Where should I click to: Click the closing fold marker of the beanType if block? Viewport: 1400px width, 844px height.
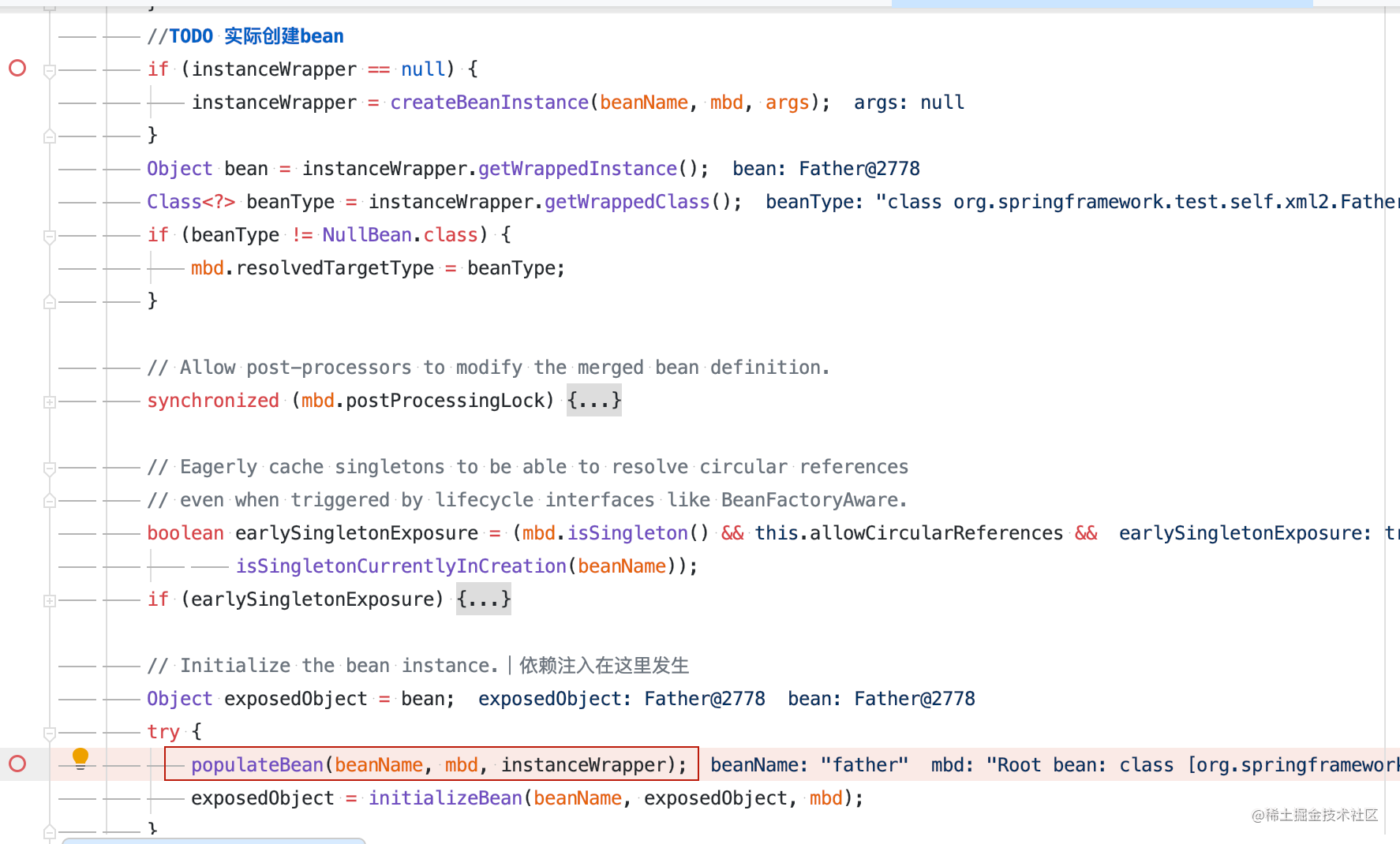coord(50,301)
